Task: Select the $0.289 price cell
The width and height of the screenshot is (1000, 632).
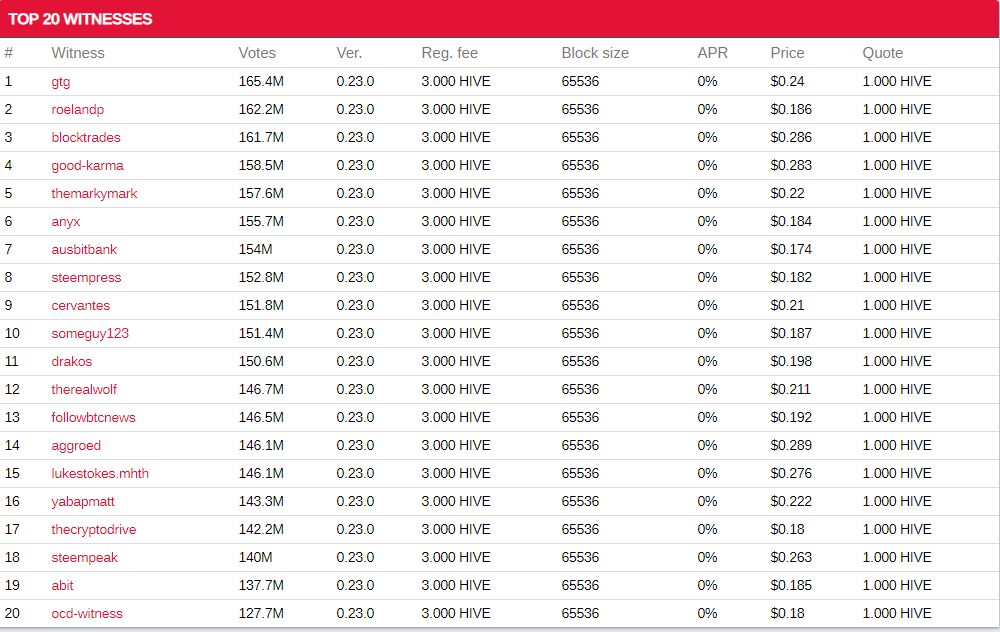Action: coord(791,446)
